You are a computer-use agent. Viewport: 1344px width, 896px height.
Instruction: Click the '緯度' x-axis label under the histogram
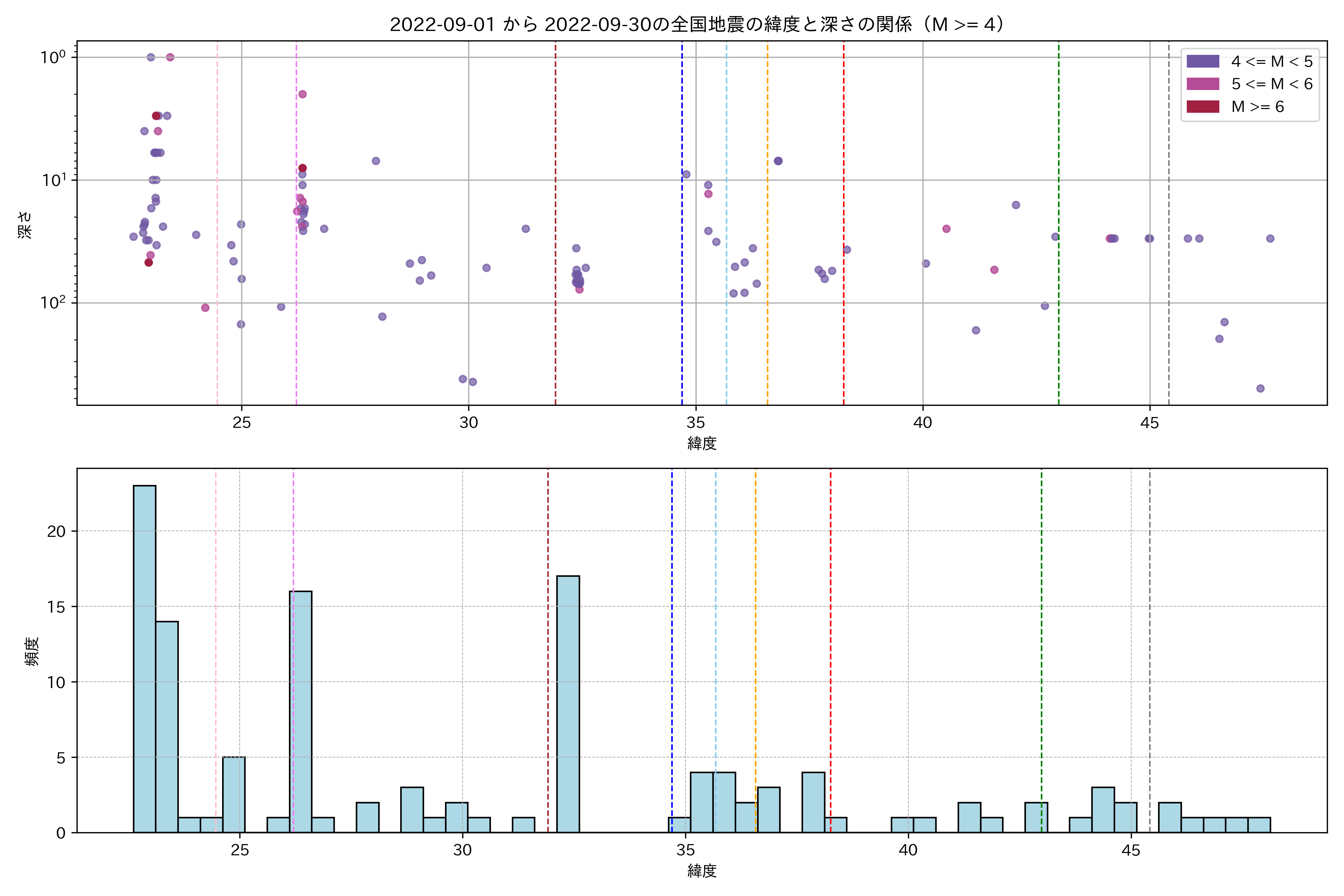tap(702, 871)
